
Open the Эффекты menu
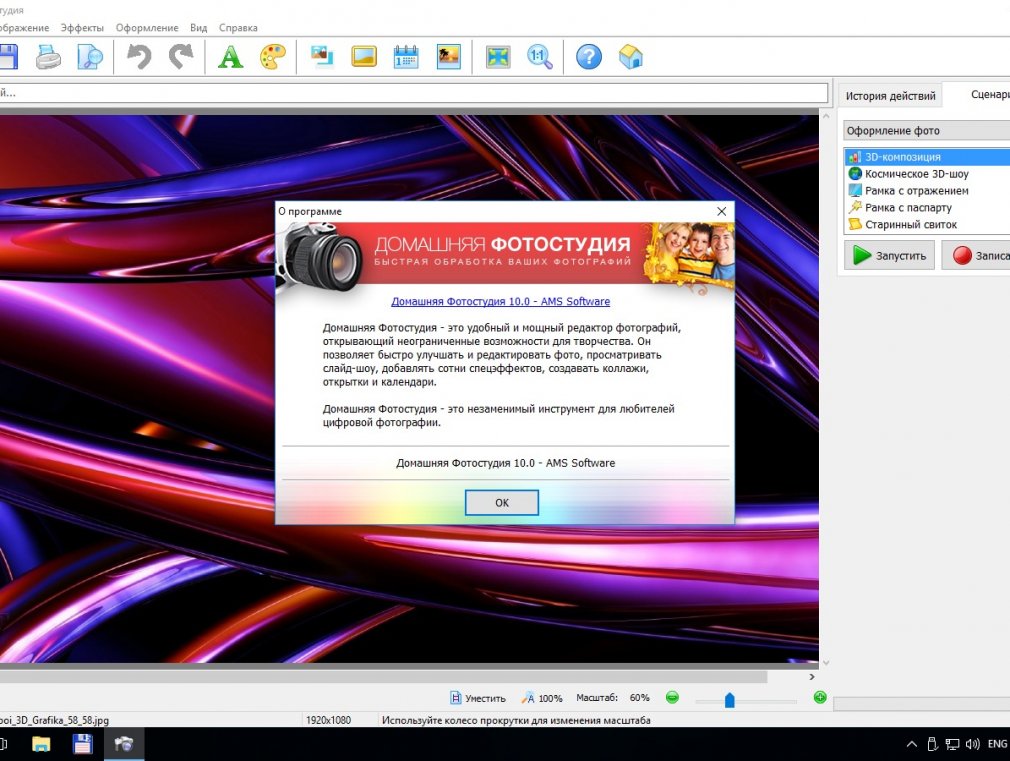click(82, 28)
